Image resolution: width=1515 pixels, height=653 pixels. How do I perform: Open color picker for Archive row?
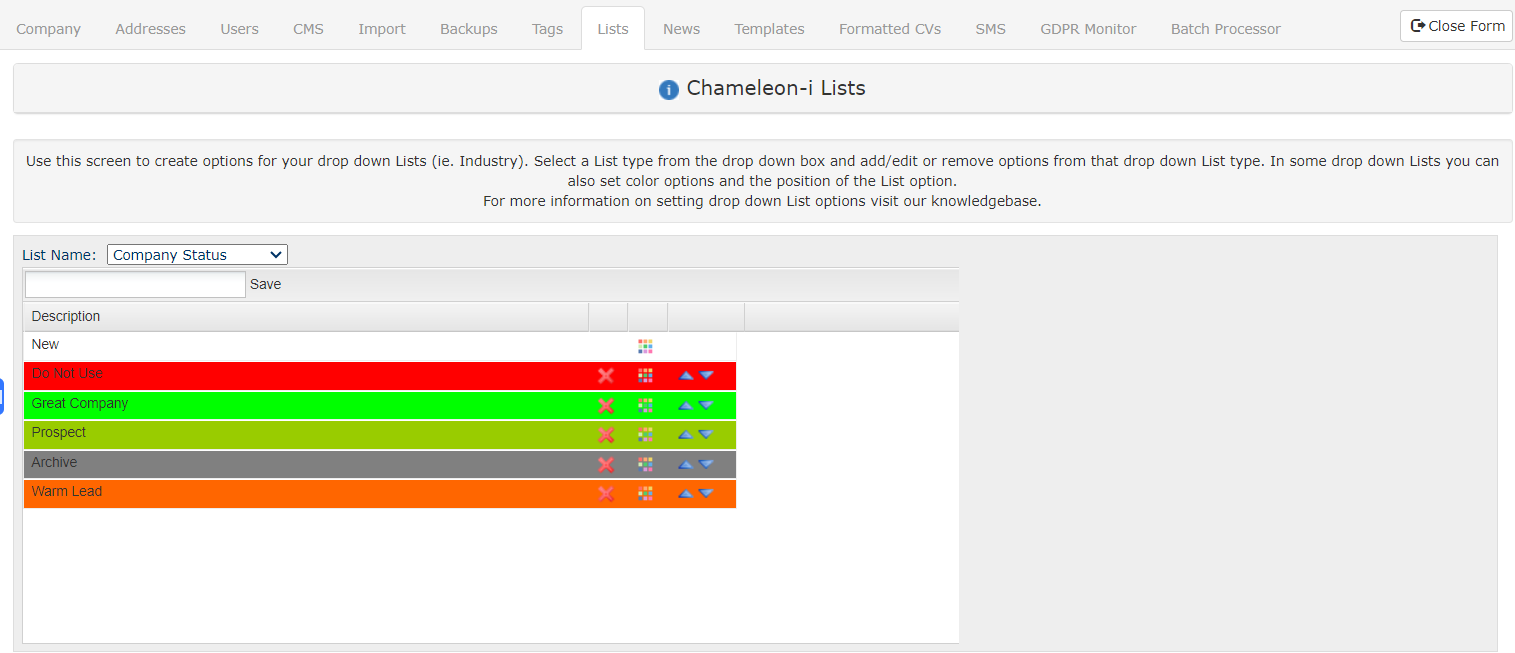coord(645,464)
